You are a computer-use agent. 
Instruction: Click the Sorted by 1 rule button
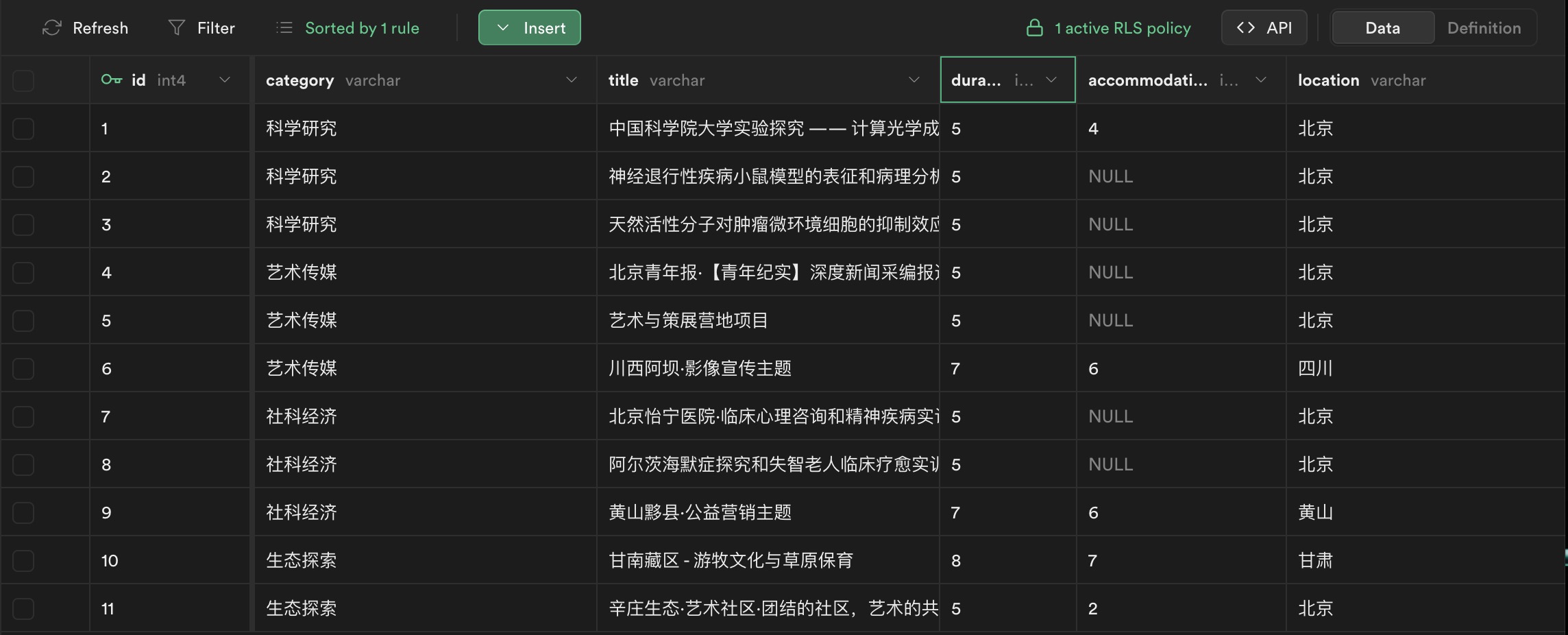click(x=362, y=27)
